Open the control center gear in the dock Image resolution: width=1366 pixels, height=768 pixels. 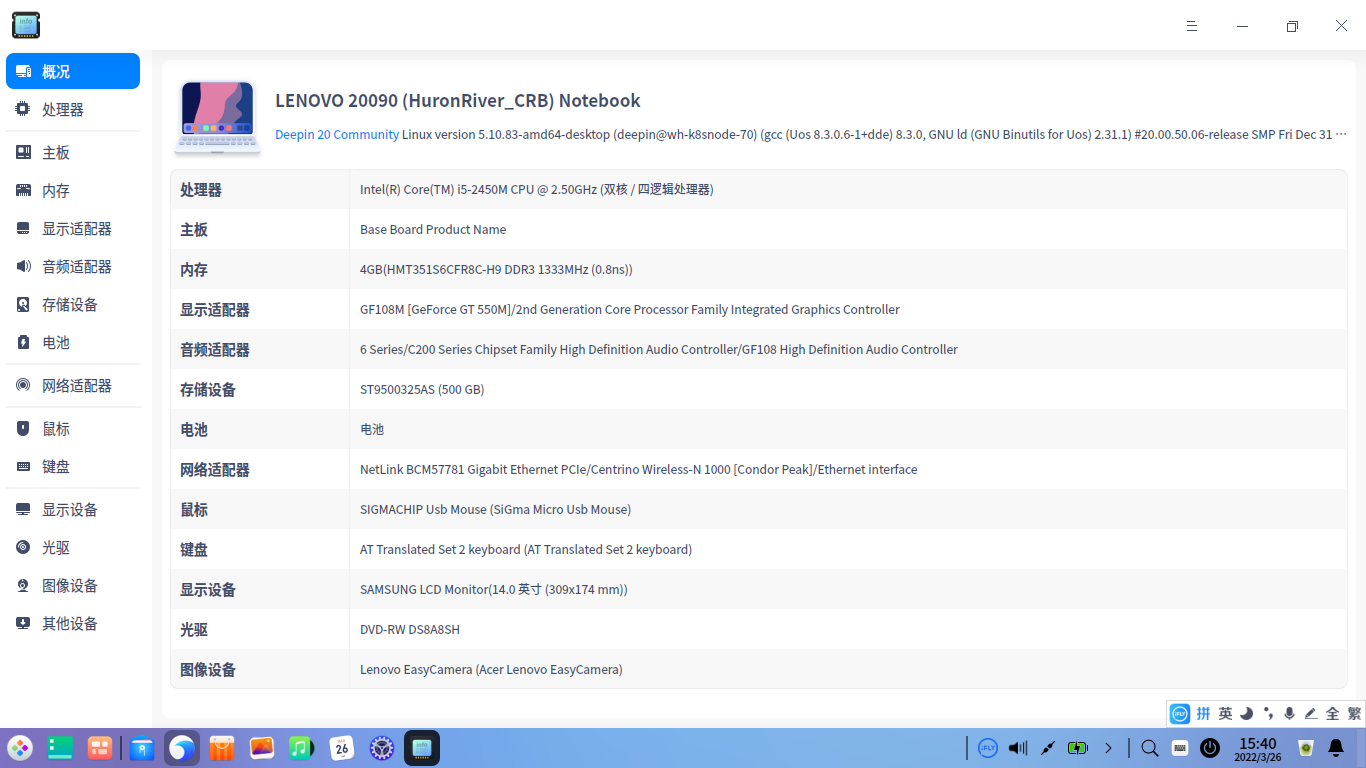coord(382,748)
